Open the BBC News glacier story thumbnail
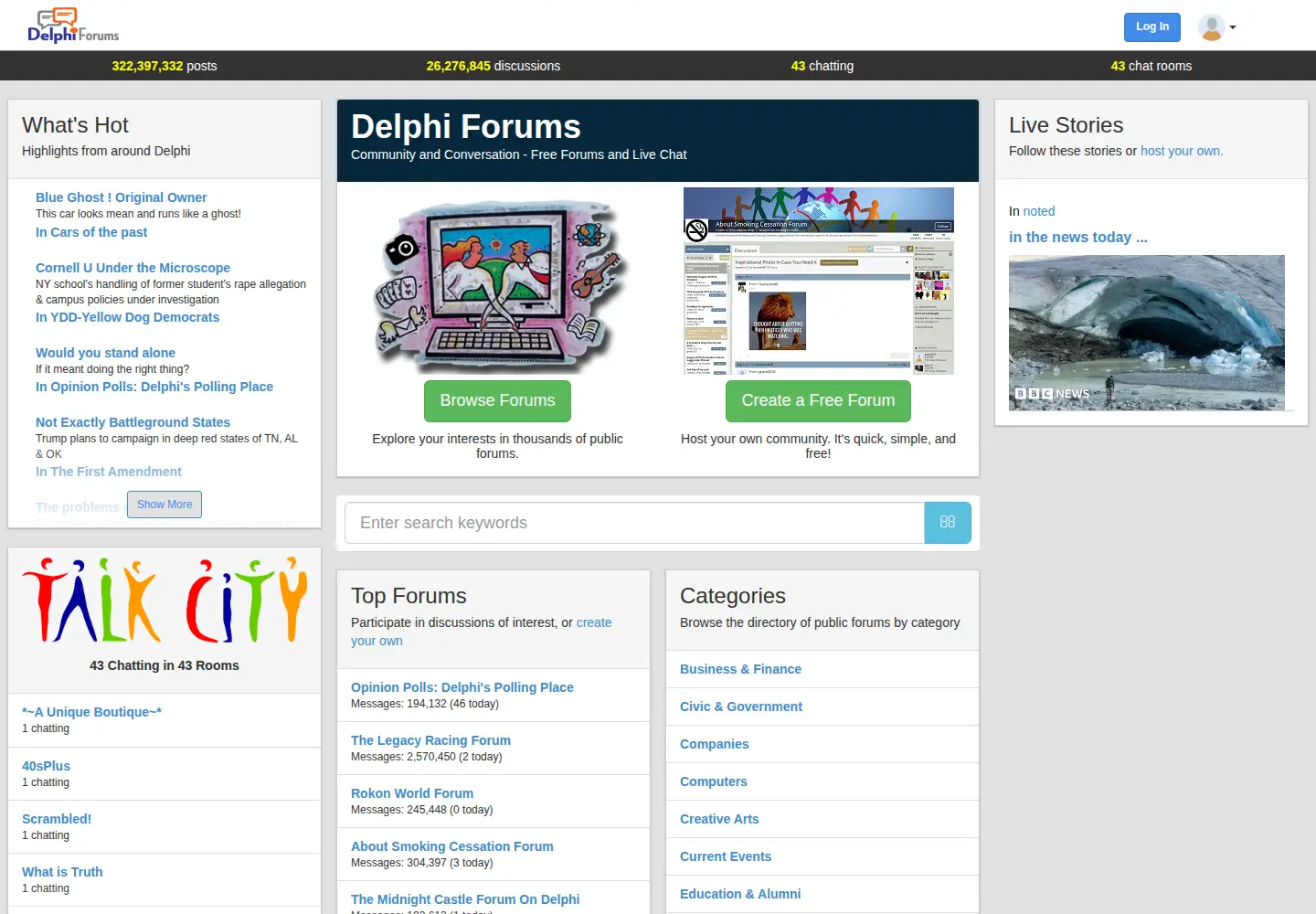This screenshot has height=914, width=1316. (1147, 333)
